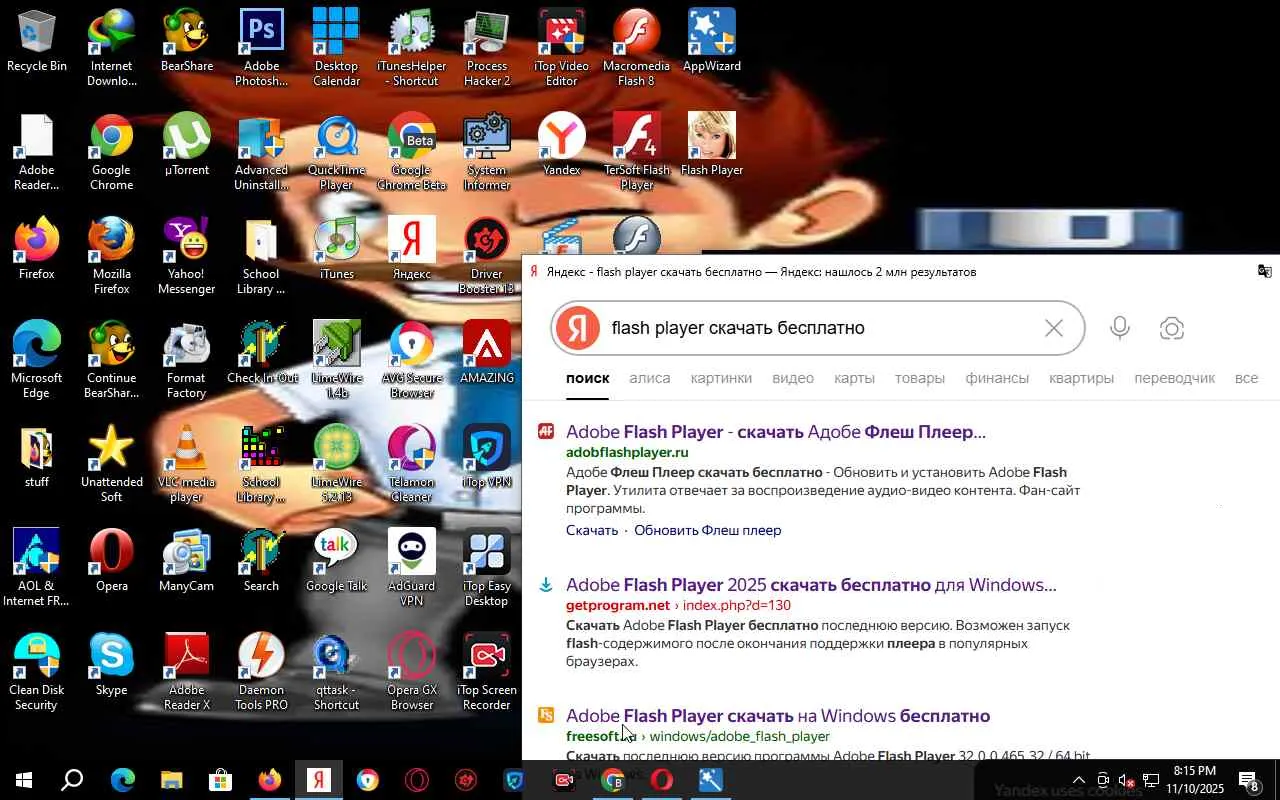Open the AVG Secure Browser desktop icon
This screenshot has height=800, width=1280.
(412, 360)
